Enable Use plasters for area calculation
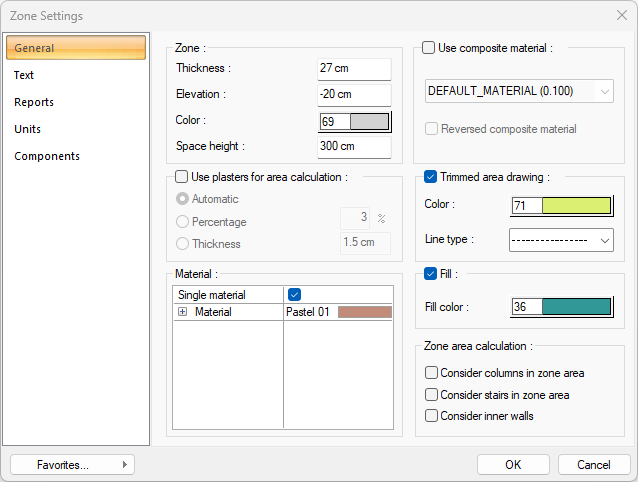This screenshot has width=638, height=482. 182,177
